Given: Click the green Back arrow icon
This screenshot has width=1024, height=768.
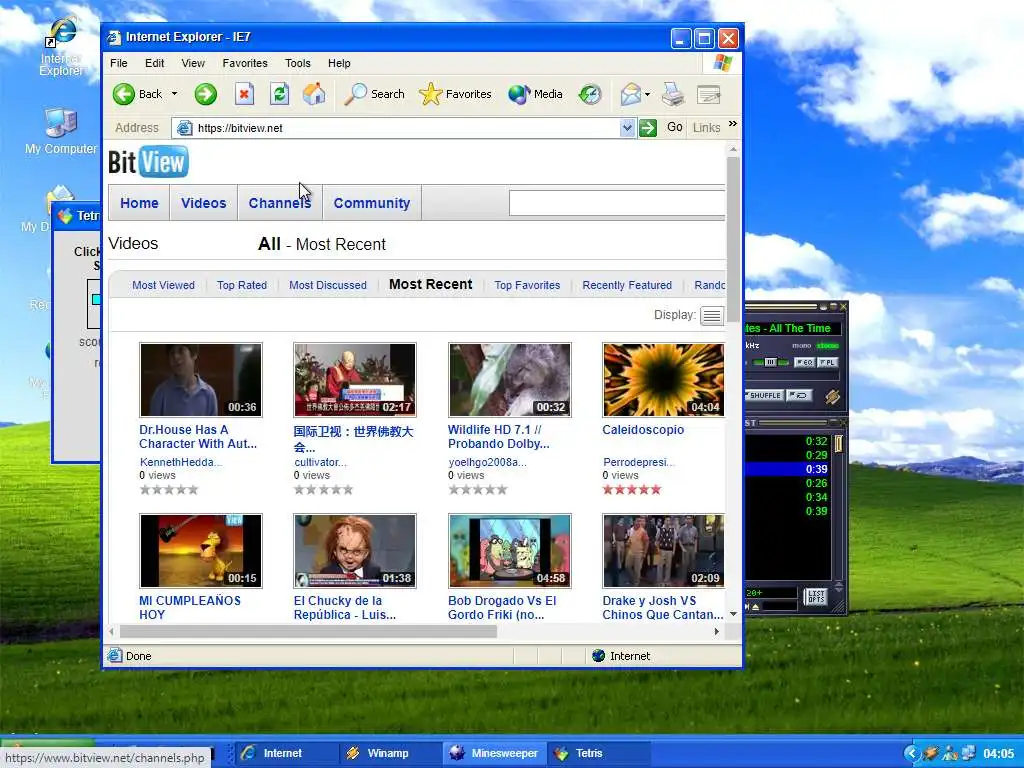Looking at the screenshot, I should pos(123,94).
